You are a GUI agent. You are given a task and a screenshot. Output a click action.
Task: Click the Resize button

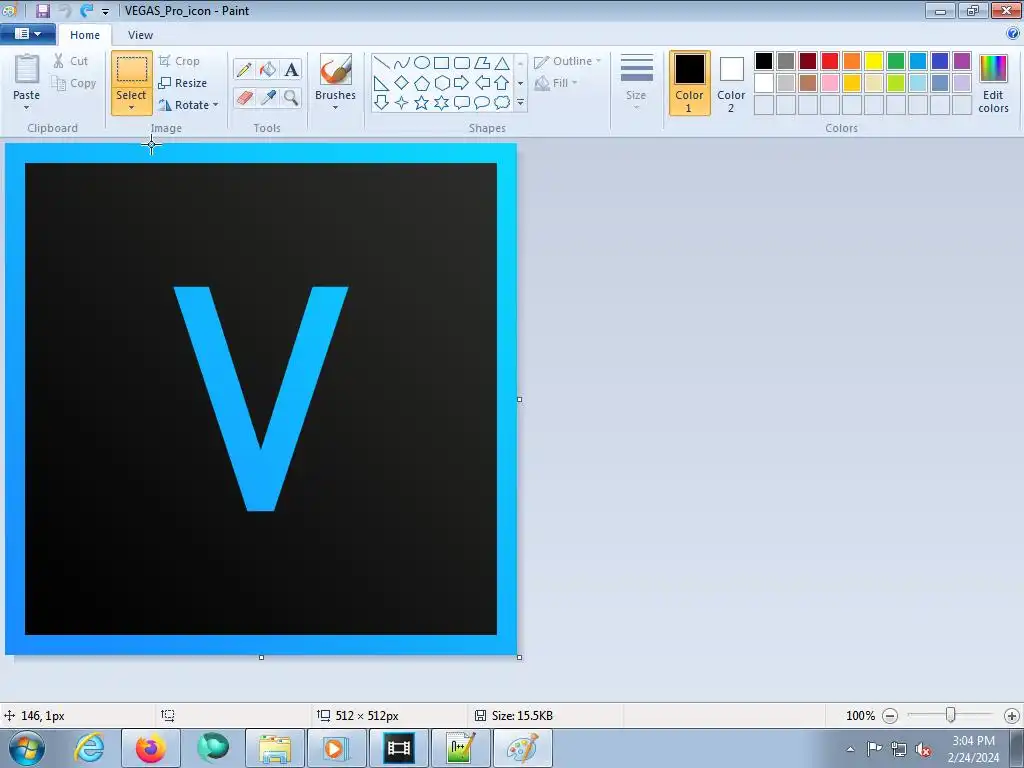click(x=183, y=83)
